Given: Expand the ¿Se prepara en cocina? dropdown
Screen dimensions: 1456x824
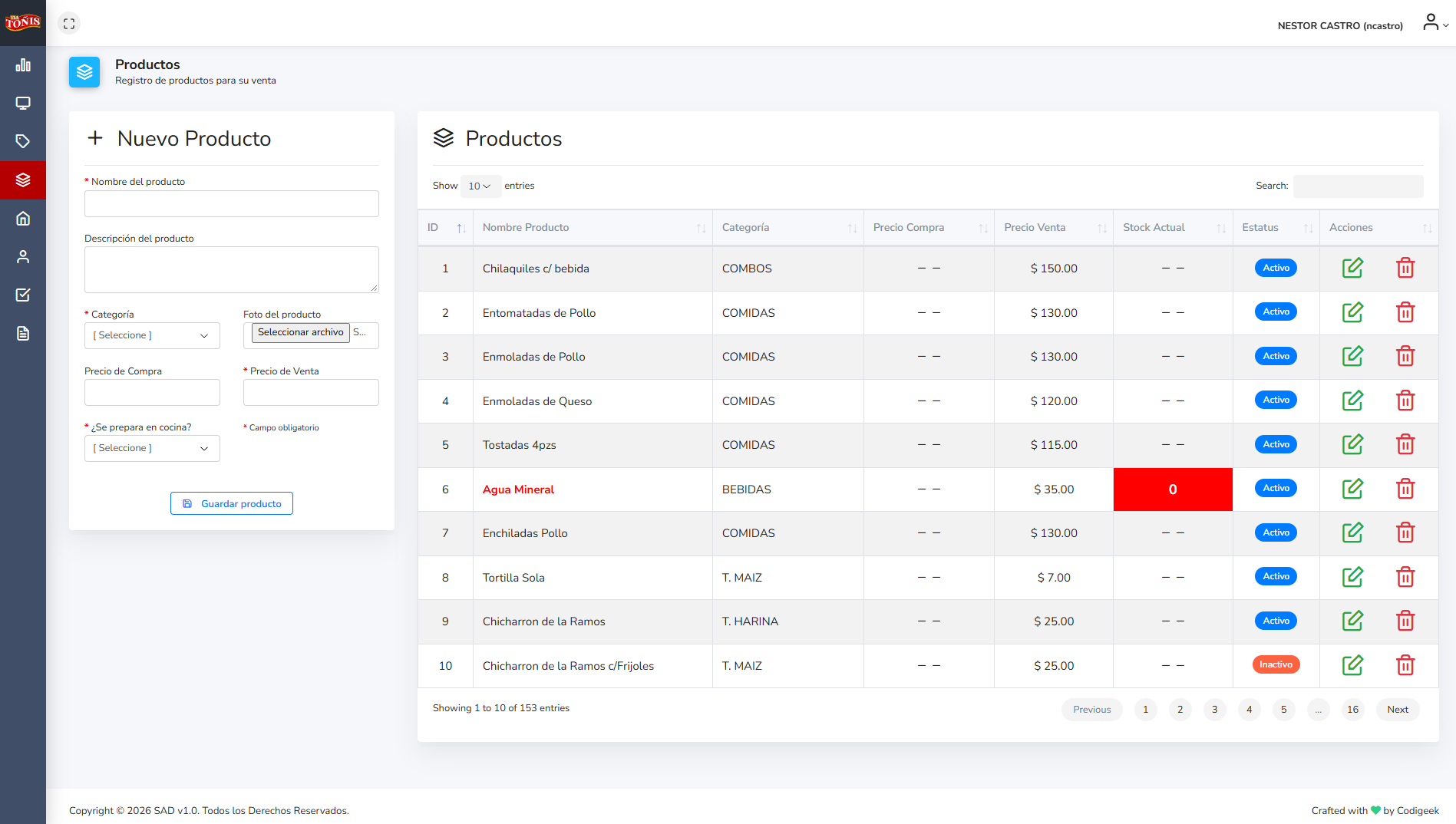Looking at the screenshot, I should (152, 448).
